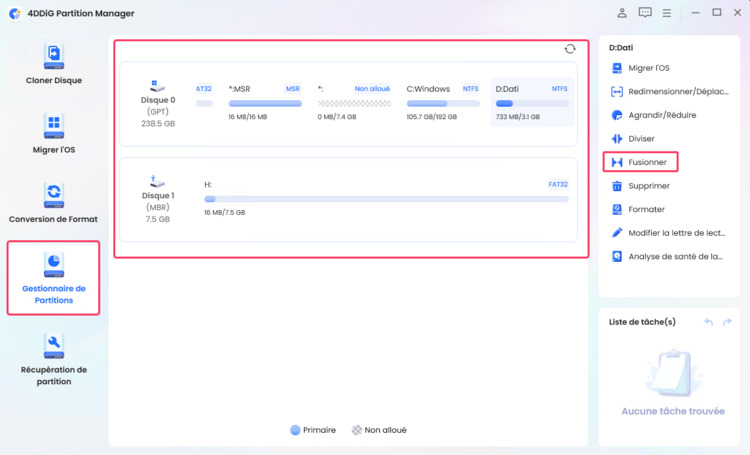The height and width of the screenshot is (455, 750).
Task: Click the 4DDiG app logo
Action: click(x=15, y=13)
